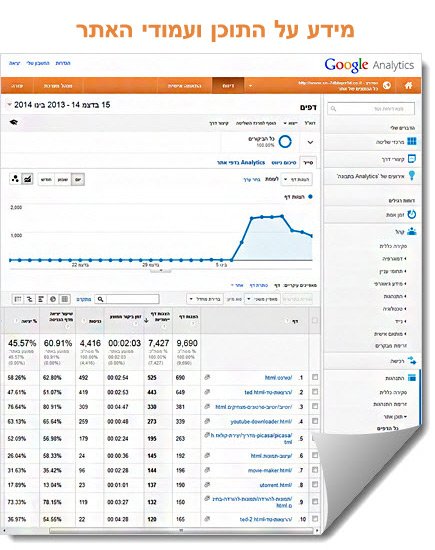
Task: Click the Google Analytics logo
Action: pos(369,65)
